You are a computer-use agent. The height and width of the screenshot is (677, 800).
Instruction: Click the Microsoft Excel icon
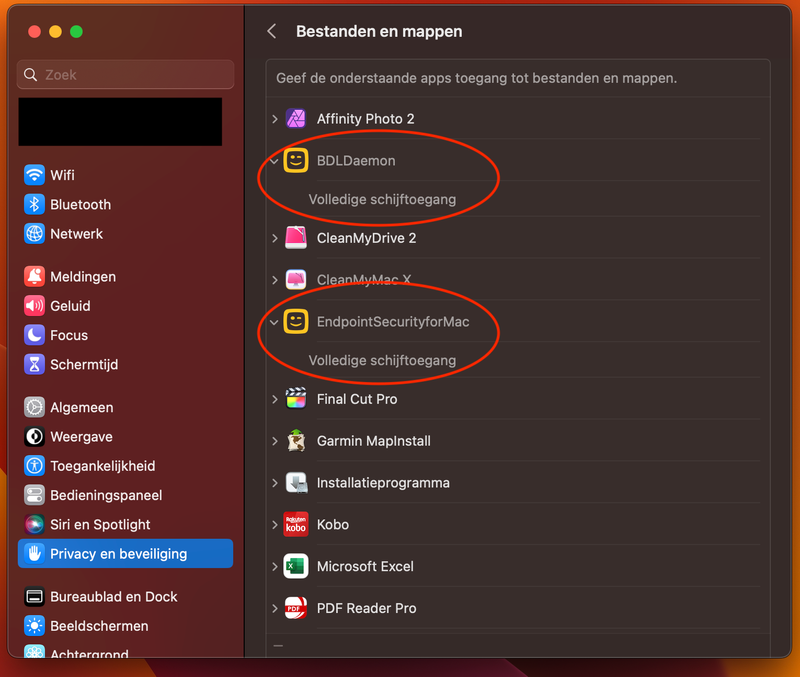tap(295, 567)
